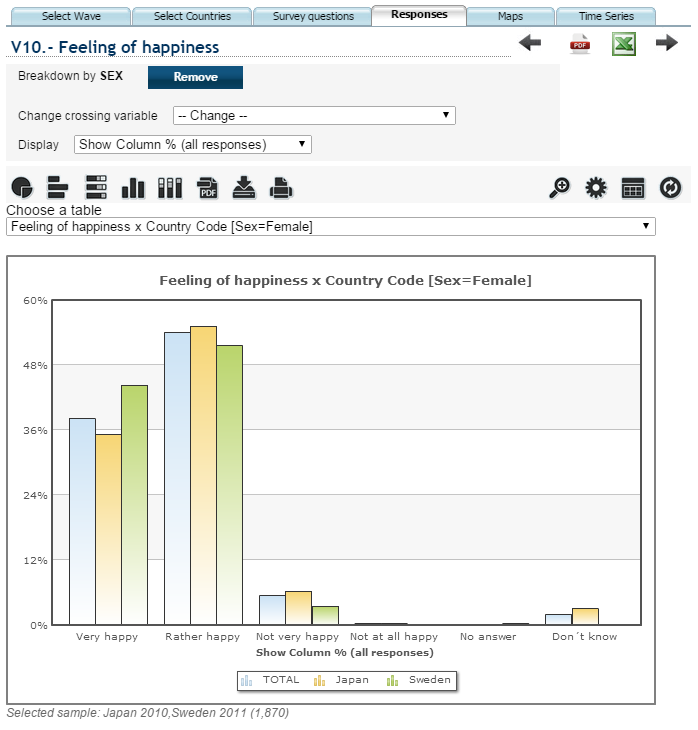Viewport: 698px width, 730px height.
Task: Click 'Not at all happy' axis label
Action: pyautogui.click(x=394, y=636)
